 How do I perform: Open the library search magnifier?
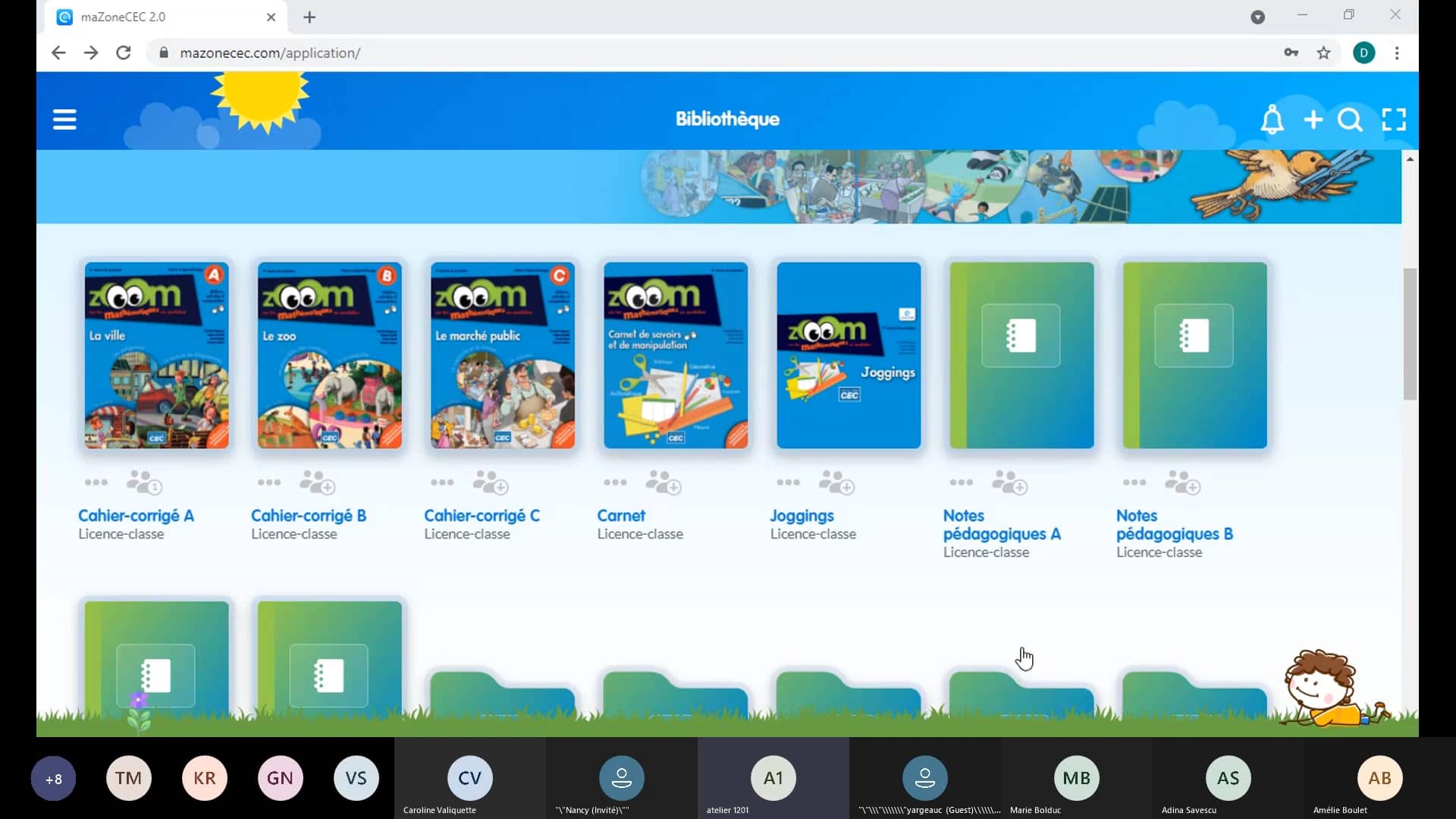1350,120
